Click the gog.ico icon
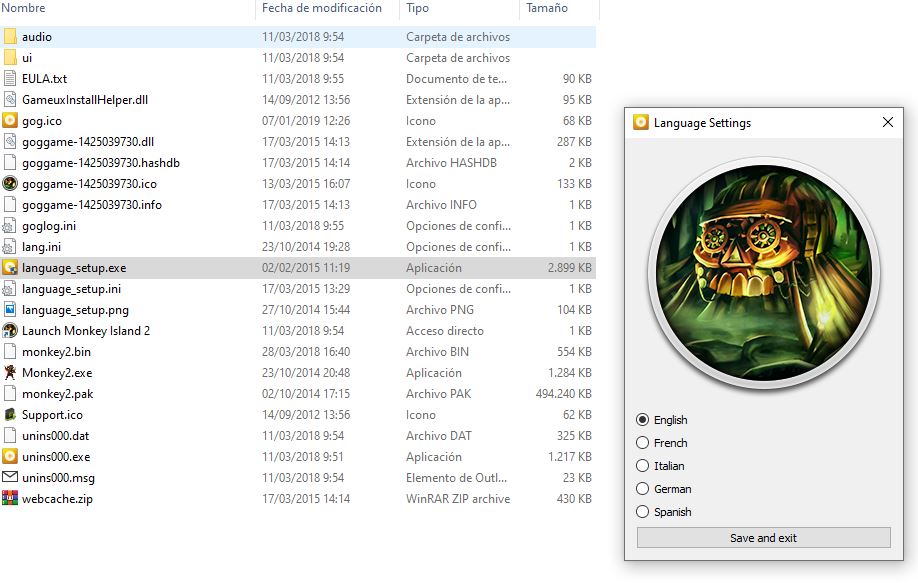918x583 pixels. point(10,121)
